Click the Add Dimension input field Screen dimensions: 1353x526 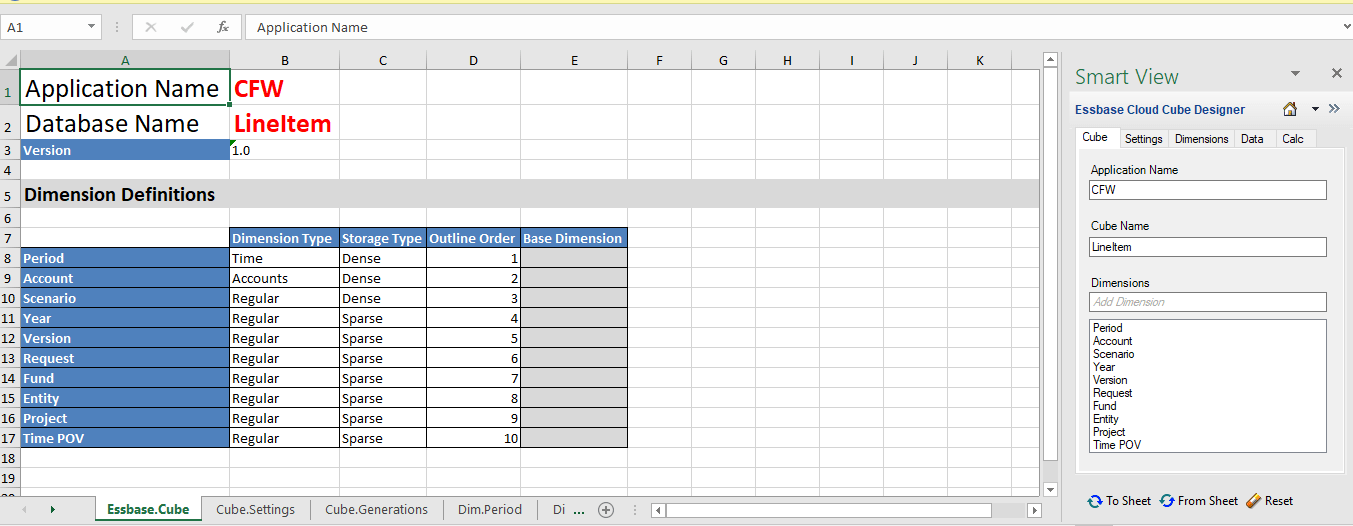pyautogui.click(x=1208, y=302)
